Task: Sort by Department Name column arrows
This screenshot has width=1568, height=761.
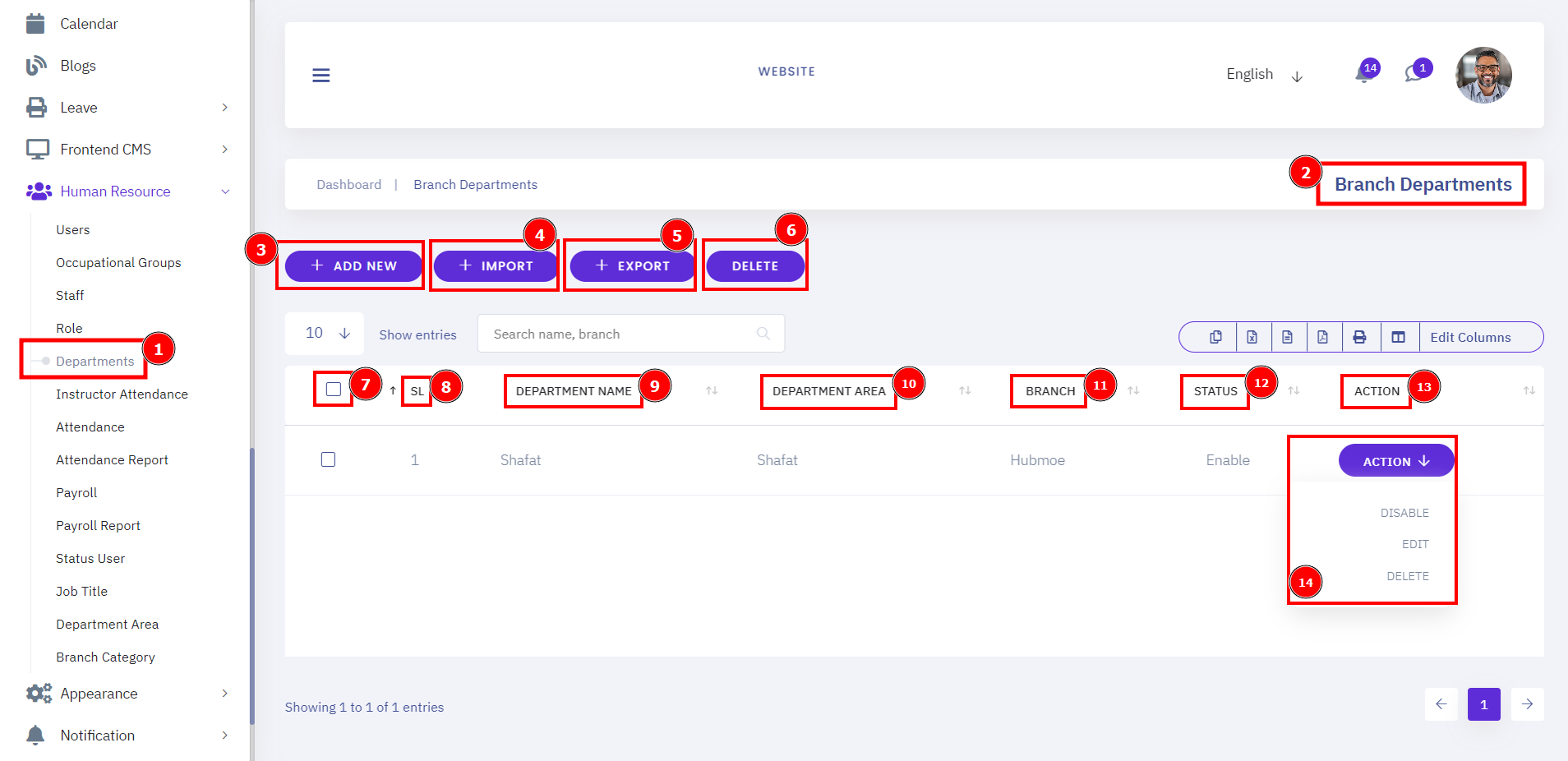Action: click(x=712, y=390)
